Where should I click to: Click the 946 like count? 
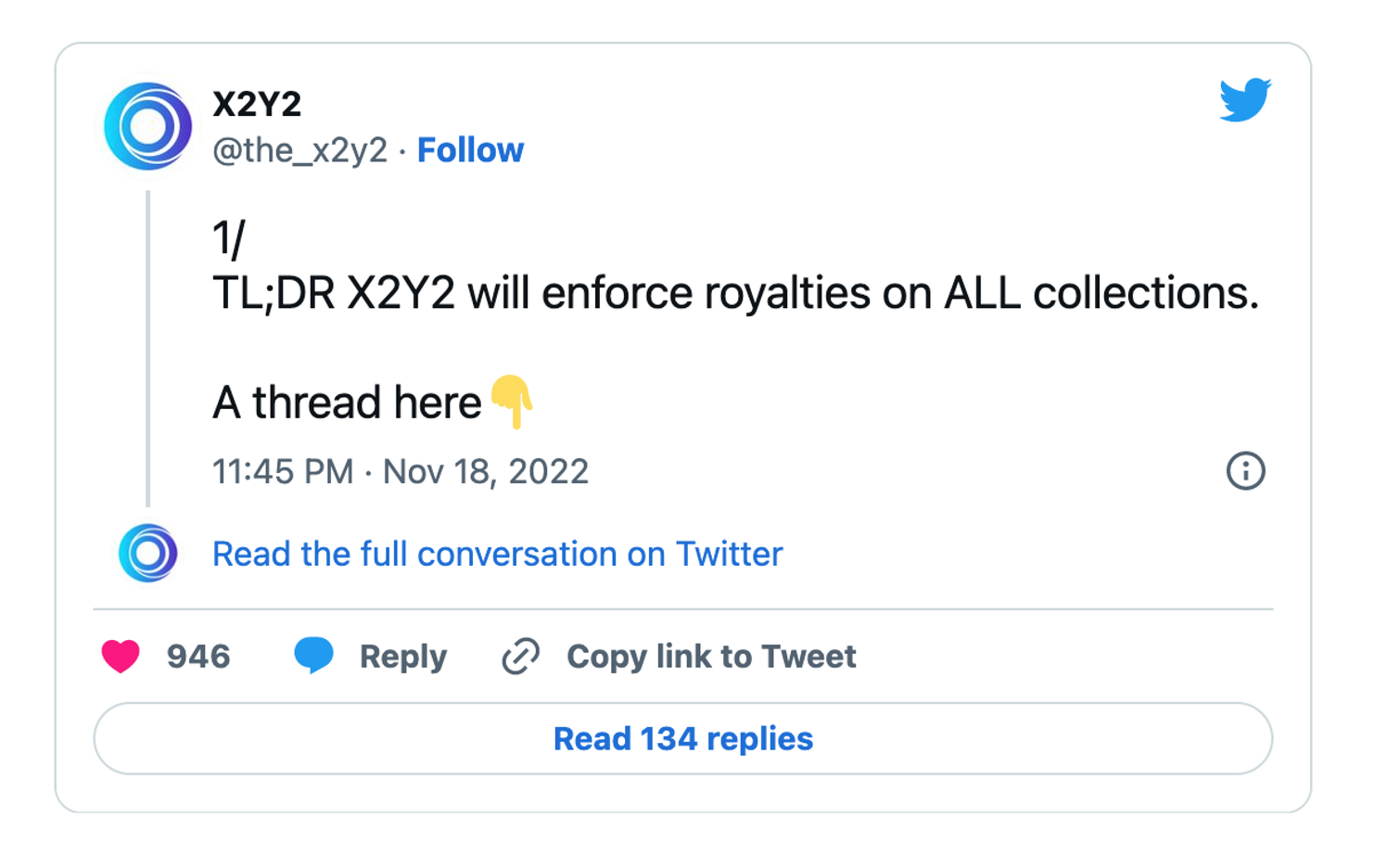pos(197,656)
